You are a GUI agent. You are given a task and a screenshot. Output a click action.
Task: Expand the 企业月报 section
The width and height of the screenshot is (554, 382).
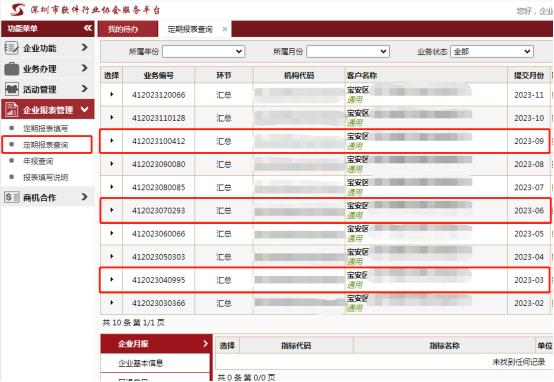point(156,343)
